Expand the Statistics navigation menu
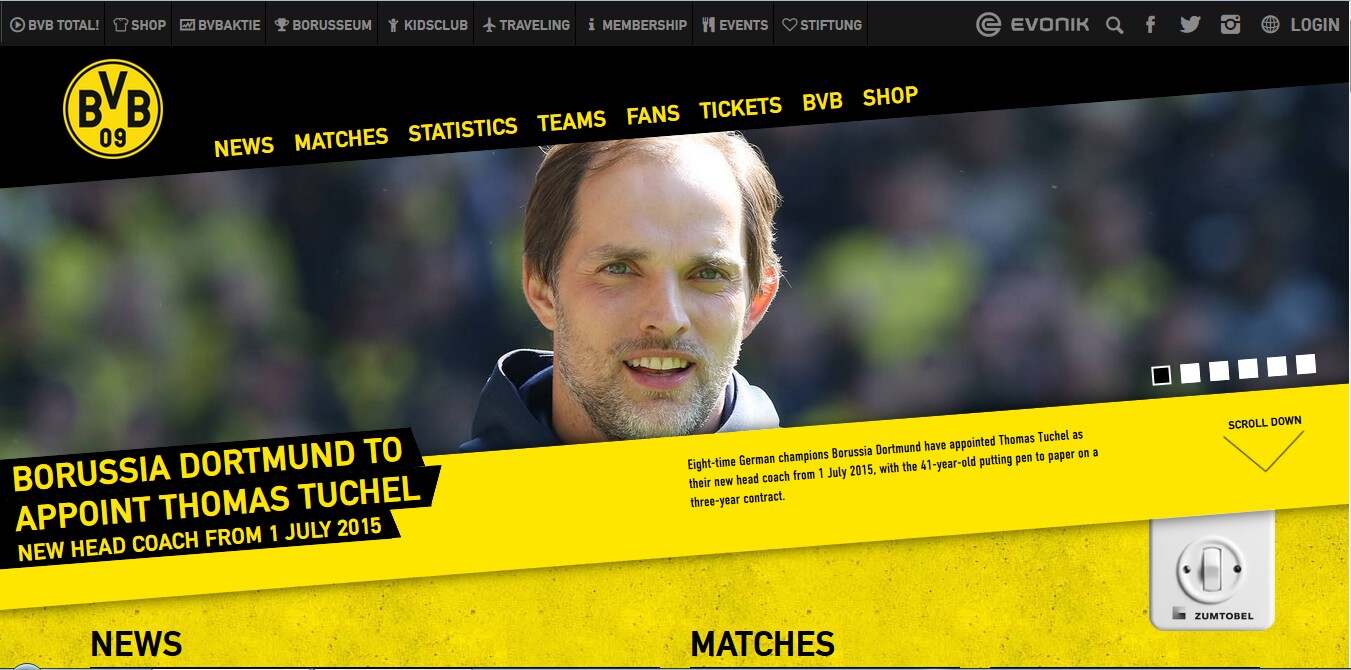This screenshot has width=1351, height=670. click(x=462, y=128)
